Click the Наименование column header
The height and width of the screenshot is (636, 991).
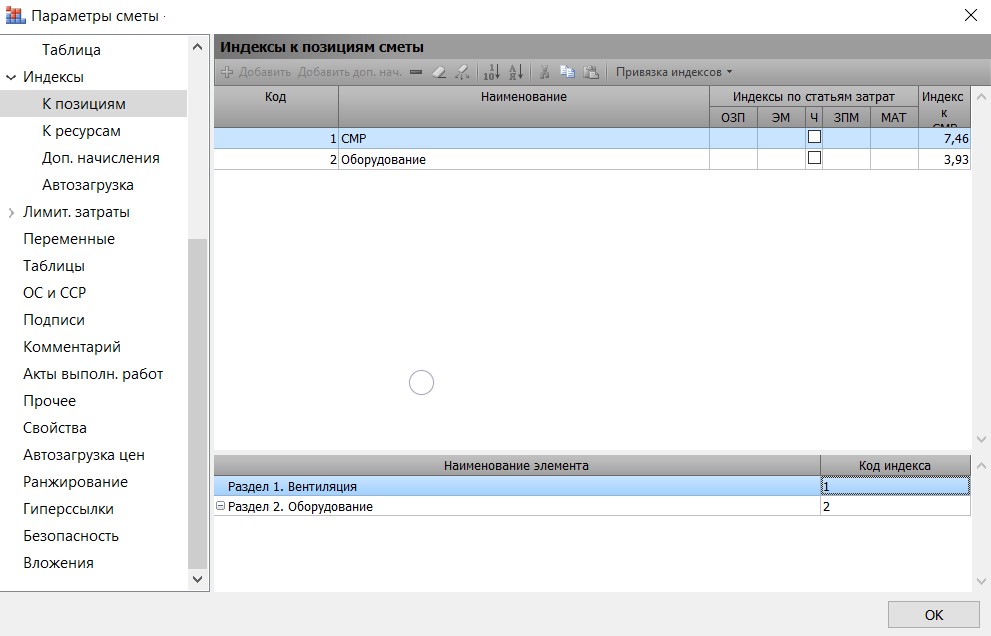524,107
